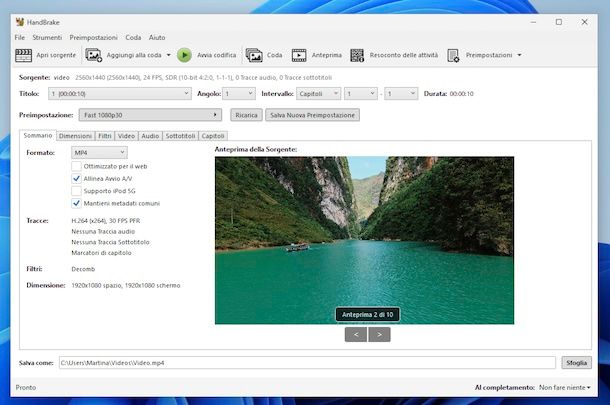The image size is (610, 405).
Task: Click the Pronto status text
Action: coord(26,387)
